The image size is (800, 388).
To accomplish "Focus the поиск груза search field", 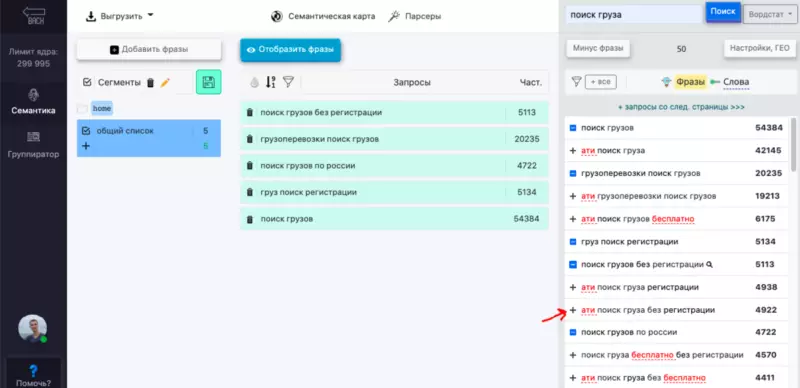I will pos(634,15).
